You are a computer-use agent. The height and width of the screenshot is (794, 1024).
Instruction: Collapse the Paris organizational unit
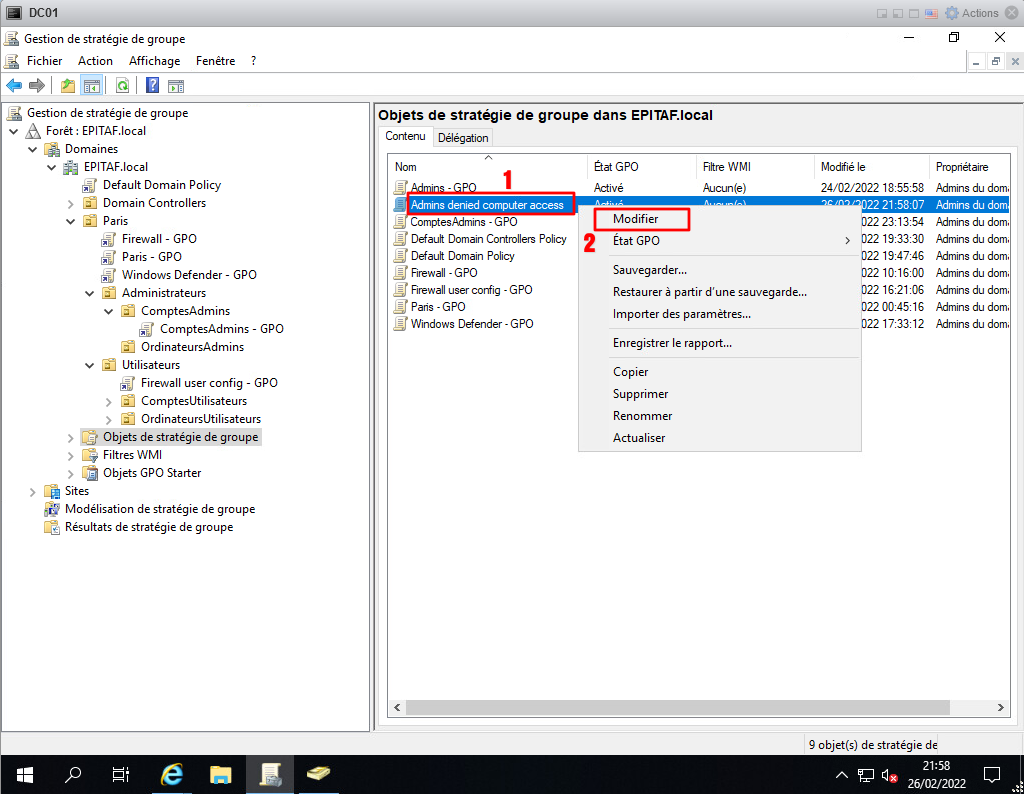tap(71, 221)
